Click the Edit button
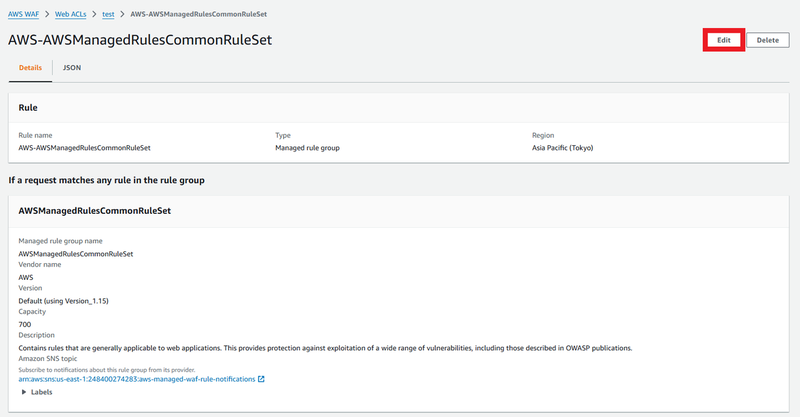 click(x=723, y=40)
